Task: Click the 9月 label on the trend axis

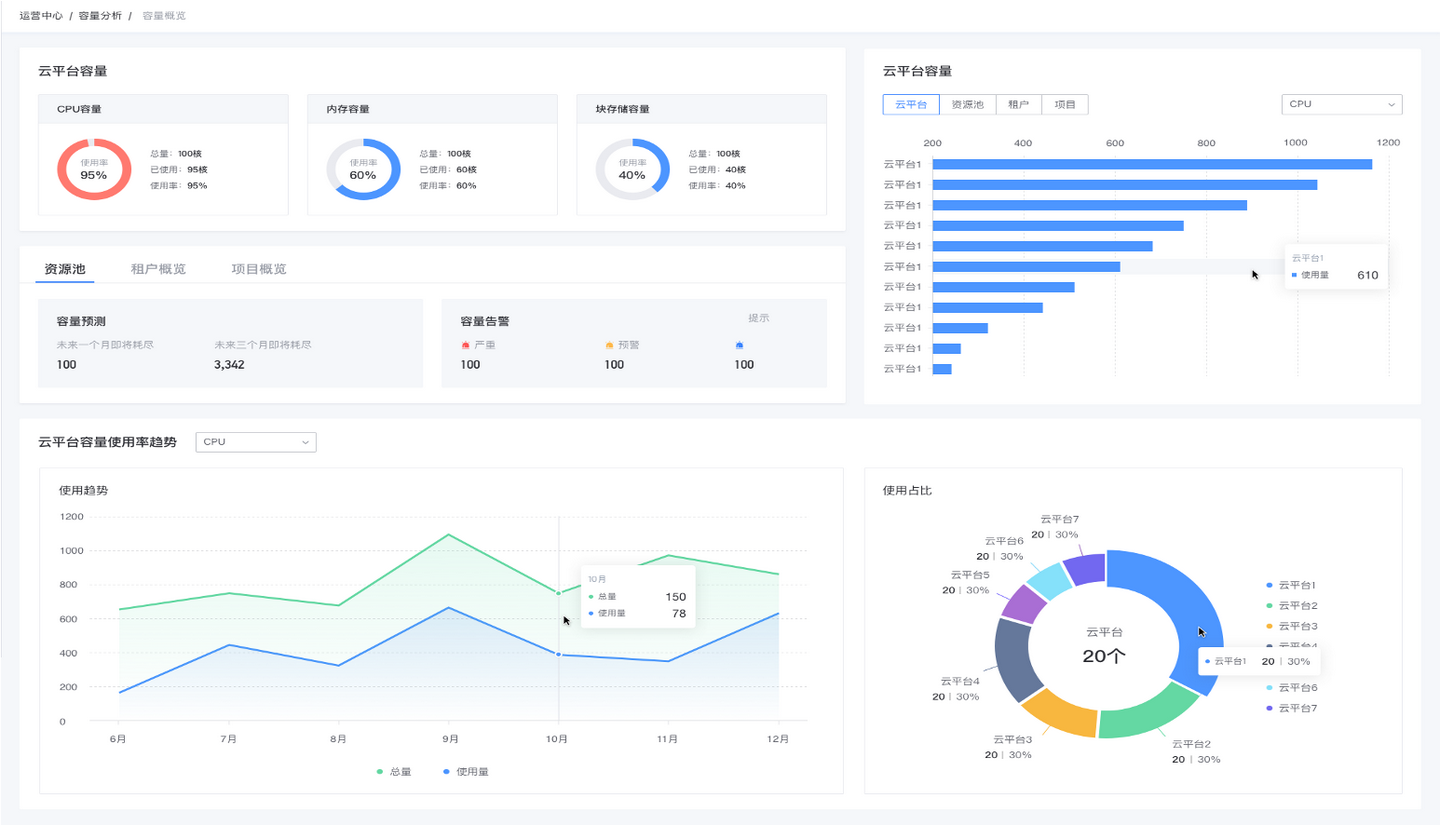Action: pos(450,739)
